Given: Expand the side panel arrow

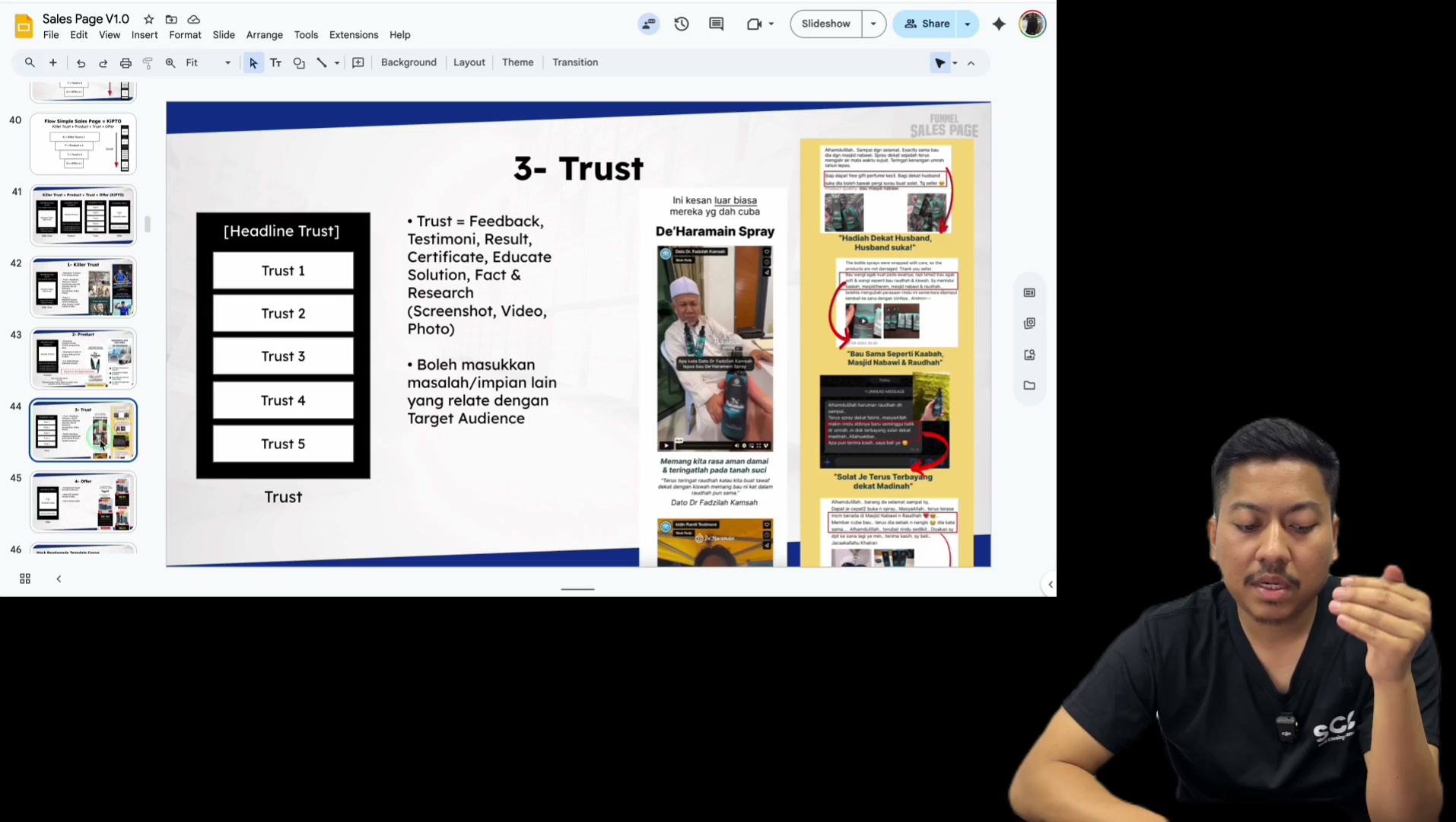Looking at the screenshot, I should (1050, 585).
